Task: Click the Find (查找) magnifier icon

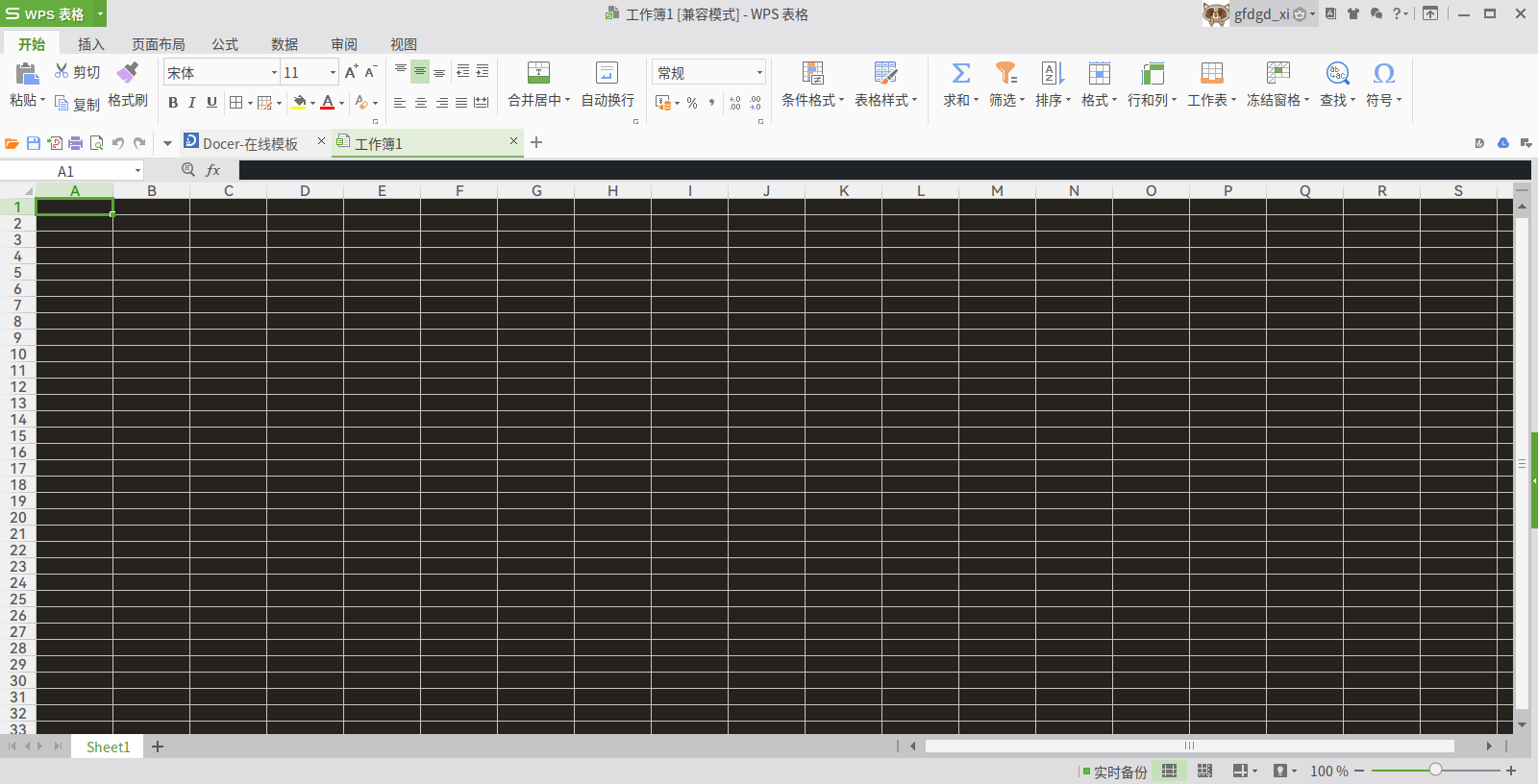Action: pos(1337,74)
